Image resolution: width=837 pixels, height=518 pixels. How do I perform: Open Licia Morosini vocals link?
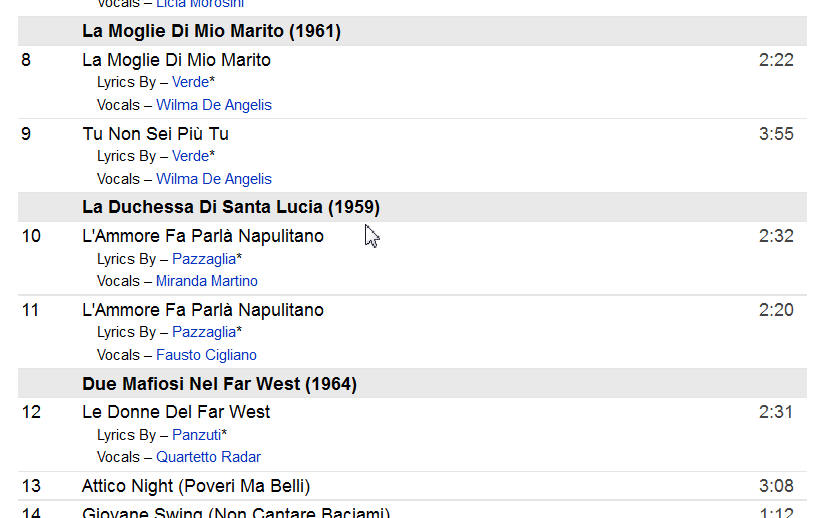click(x=200, y=4)
